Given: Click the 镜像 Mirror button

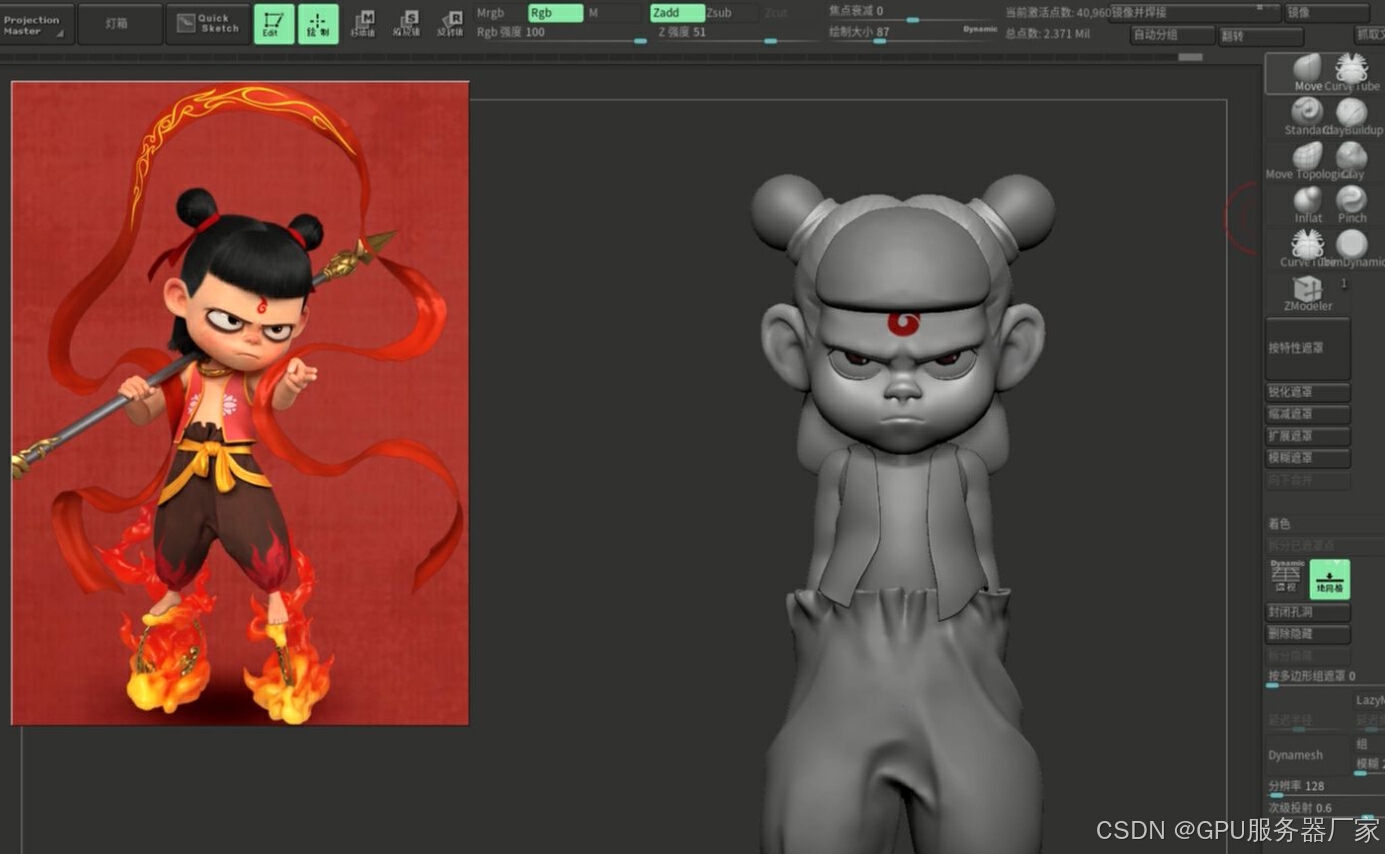Looking at the screenshot, I should click(1327, 13).
